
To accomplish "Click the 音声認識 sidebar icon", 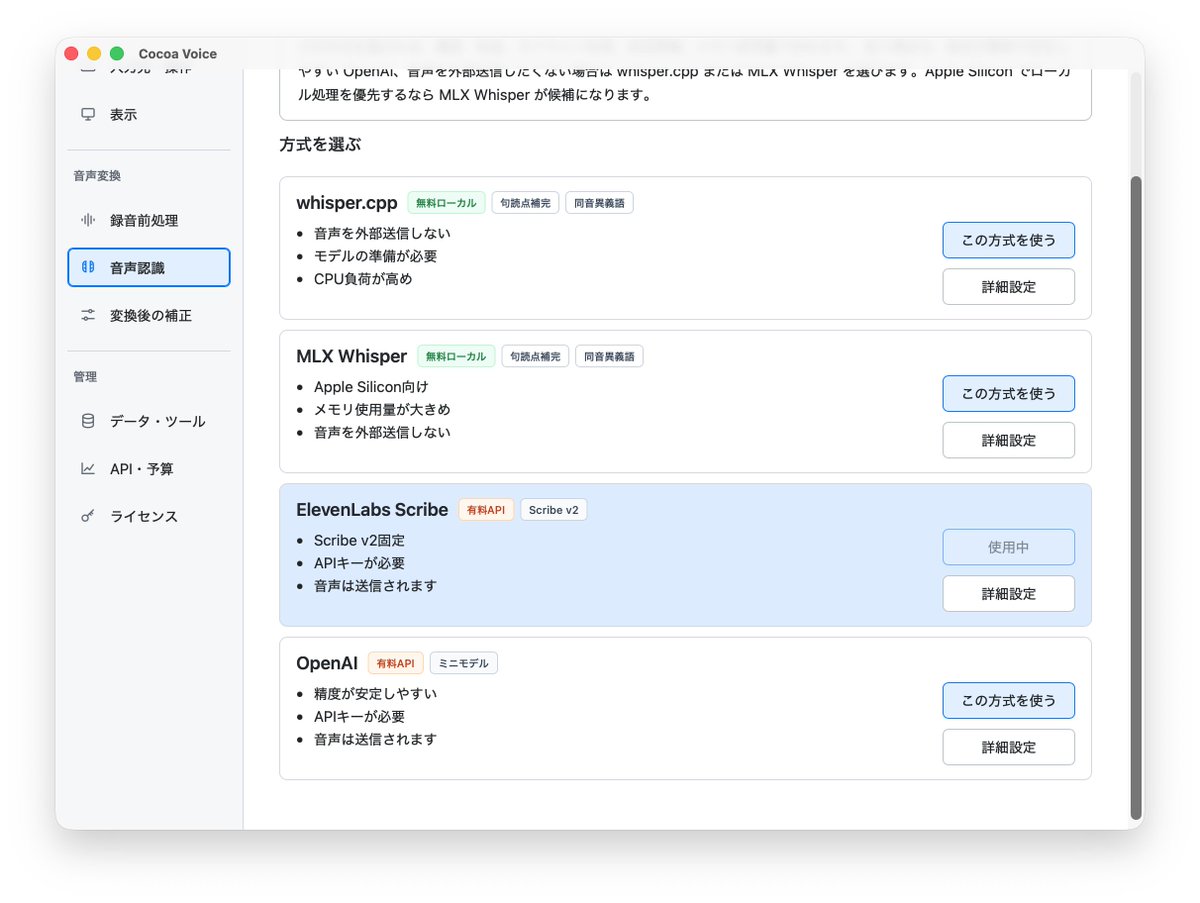I will [x=88, y=267].
